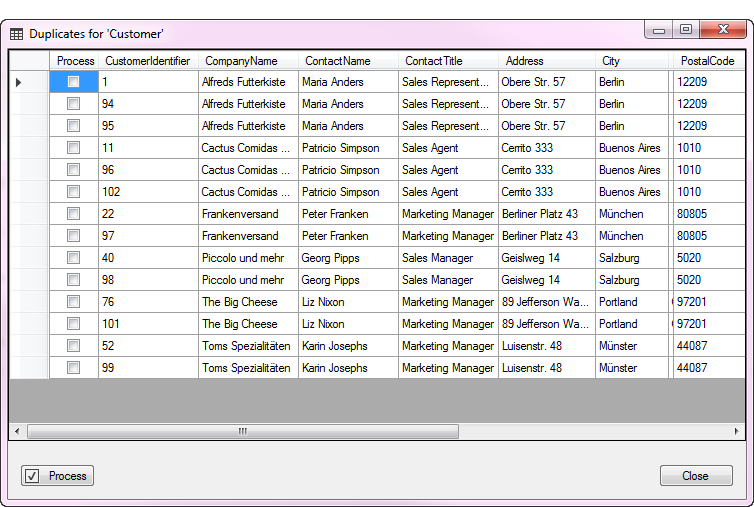Check the Process box for customer 94
Viewport: 754px width, 507px height.
click(x=74, y=104)
